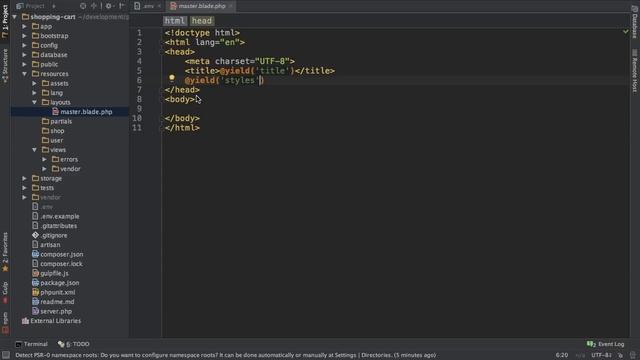The width and height of the screenshot is (640, 360).
Task: Click the UTF-8 encoding selector
Action: point(601,355)
